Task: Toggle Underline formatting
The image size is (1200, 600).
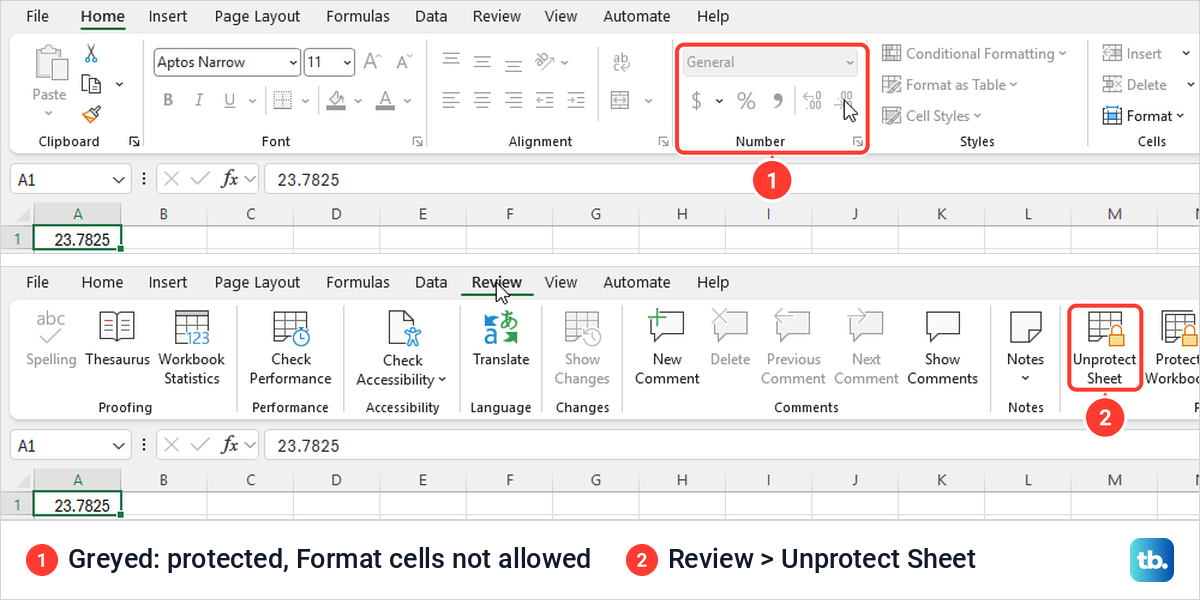Action: click(x=229, y=100)
